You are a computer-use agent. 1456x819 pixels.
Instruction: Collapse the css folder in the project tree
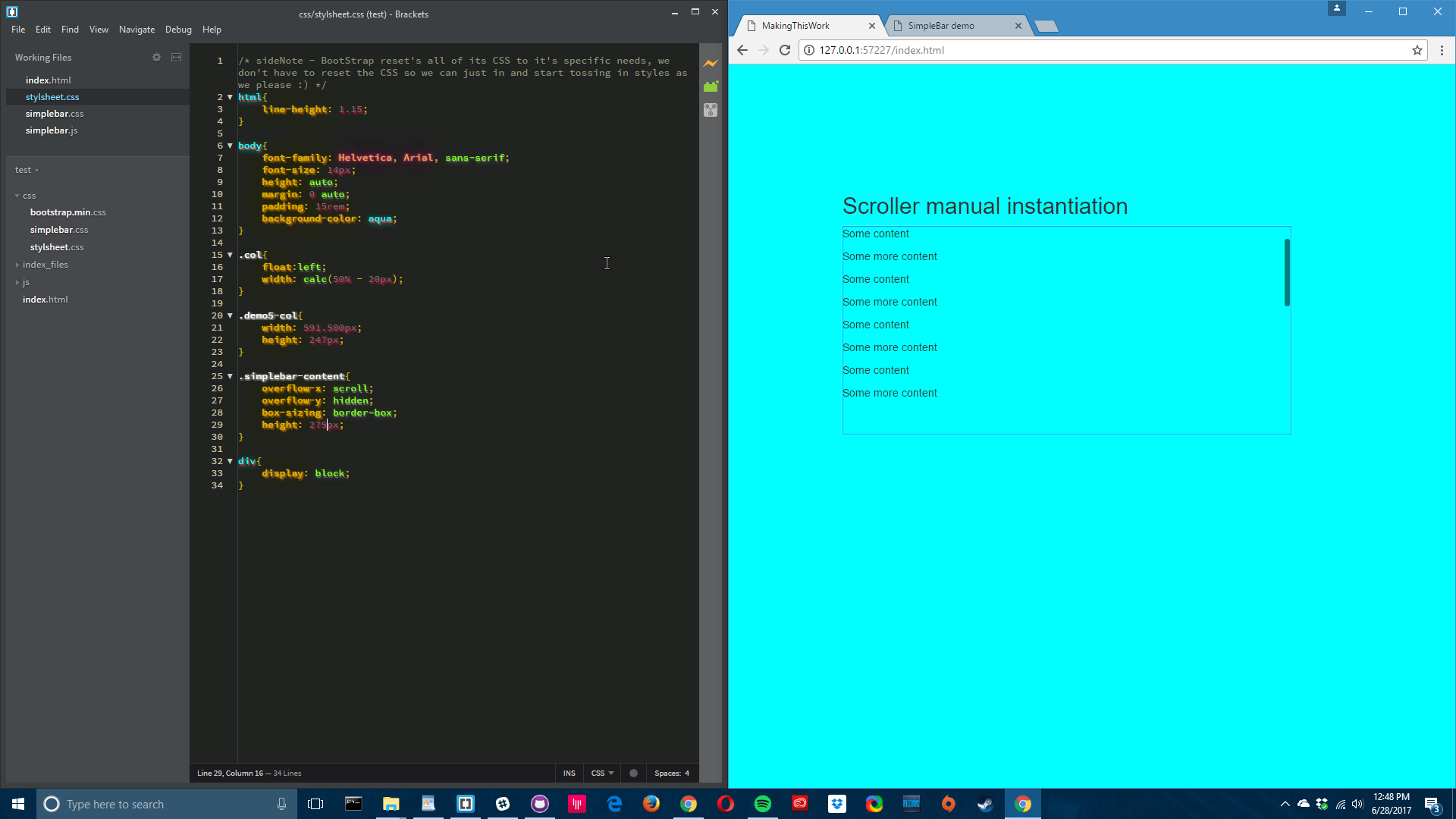(17, 196)
